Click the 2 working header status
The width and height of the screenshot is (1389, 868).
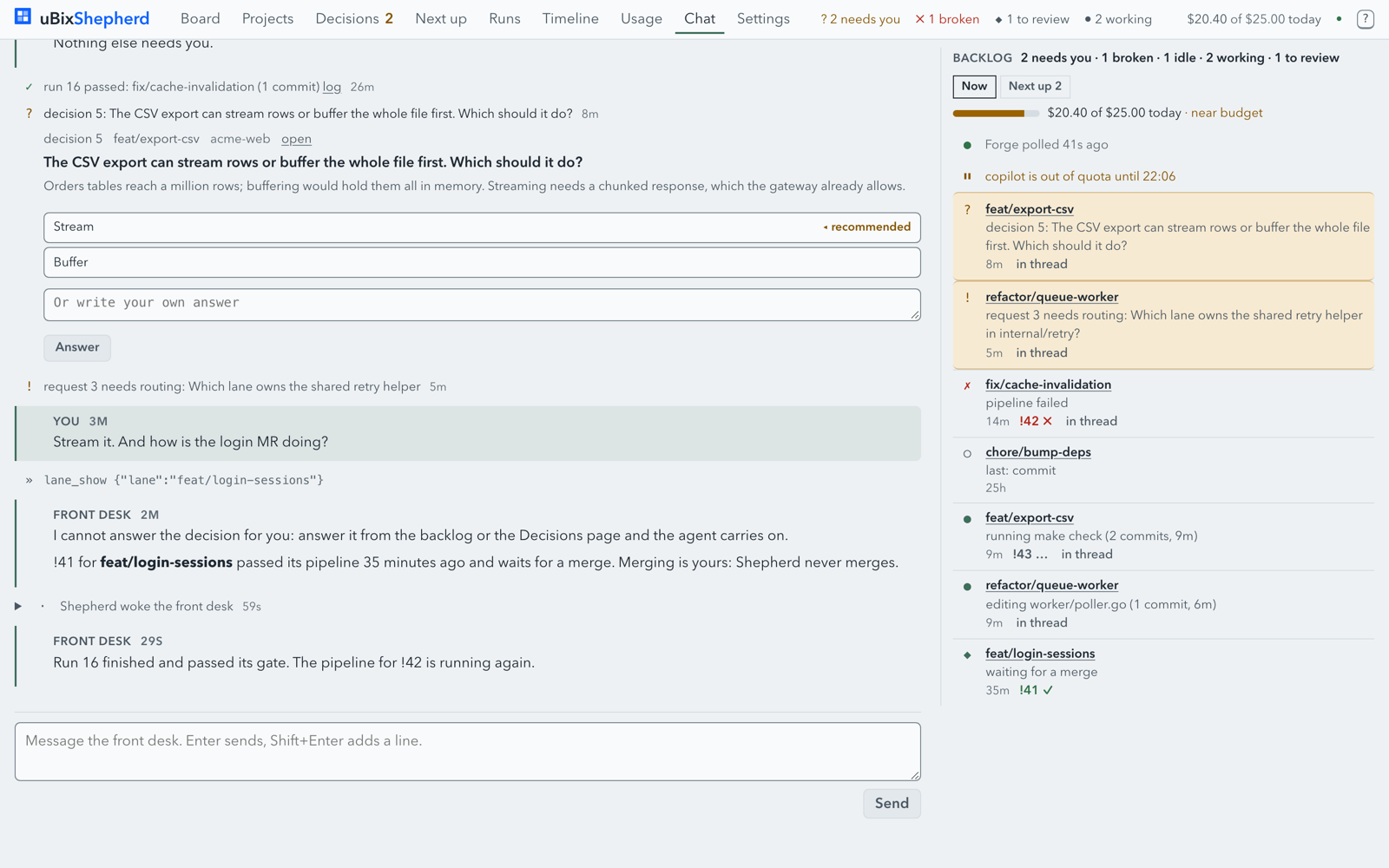pos(1118,19)
